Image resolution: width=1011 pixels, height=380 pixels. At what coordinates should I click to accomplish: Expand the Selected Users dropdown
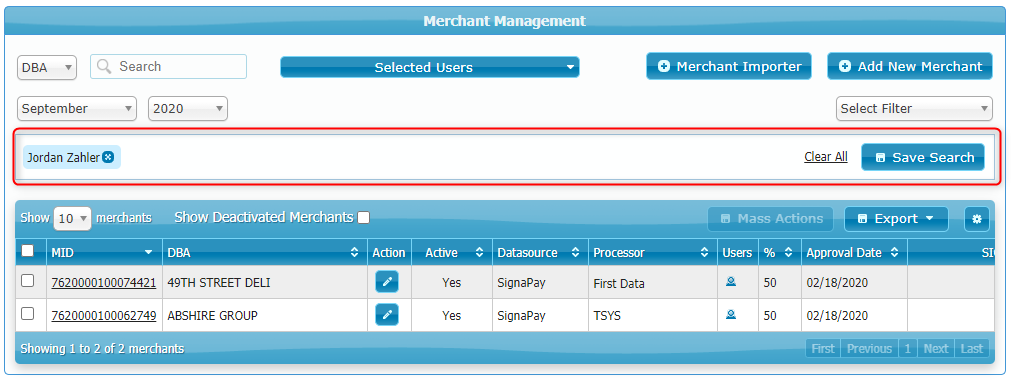pos(429,67)
